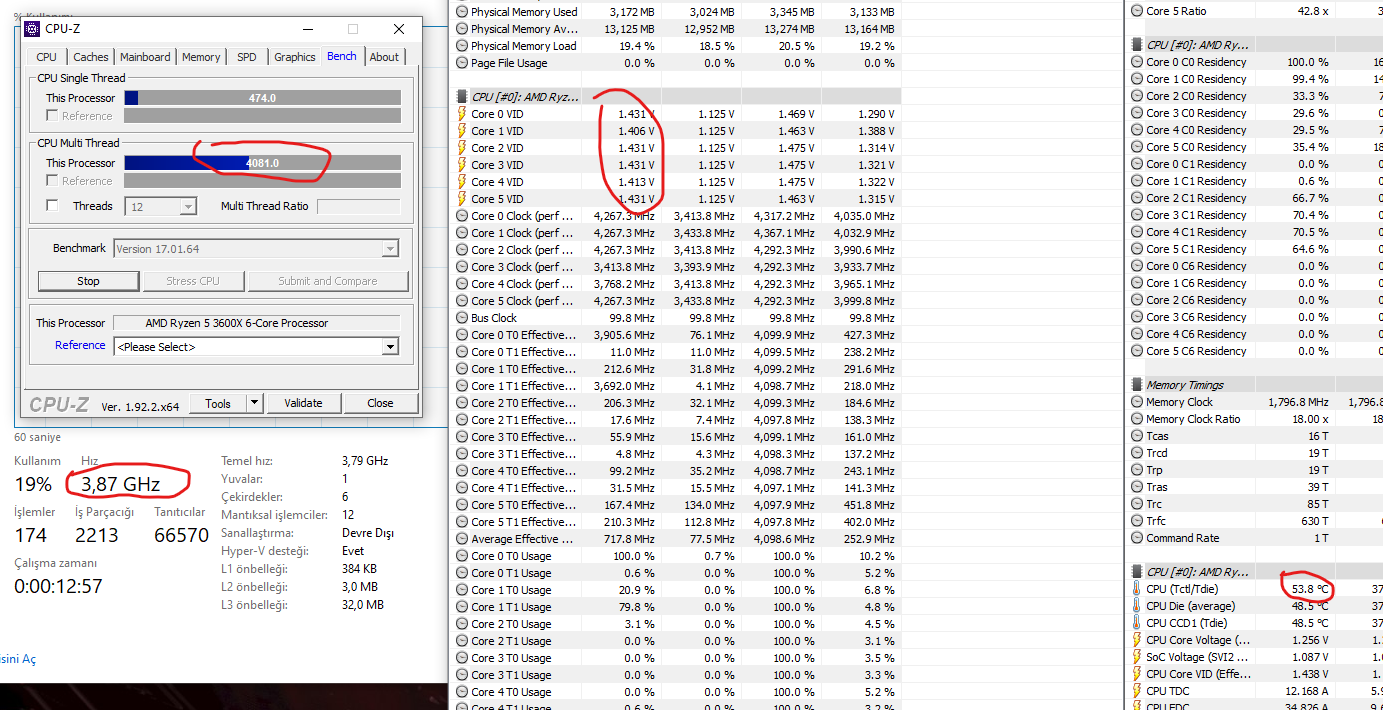This screenshot has width=1383, height=710.
Task: Click the Multi Thread Ratio field
Action: pyautogui.click(x=358, y=206)
